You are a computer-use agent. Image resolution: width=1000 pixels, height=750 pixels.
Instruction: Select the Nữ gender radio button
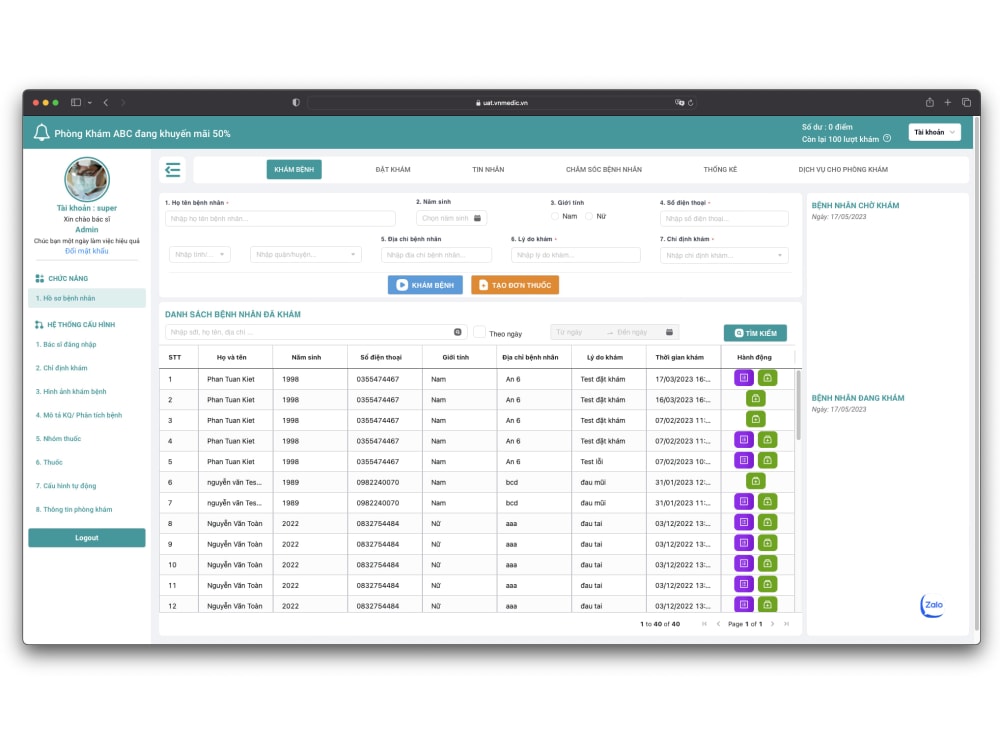[589, 216]
